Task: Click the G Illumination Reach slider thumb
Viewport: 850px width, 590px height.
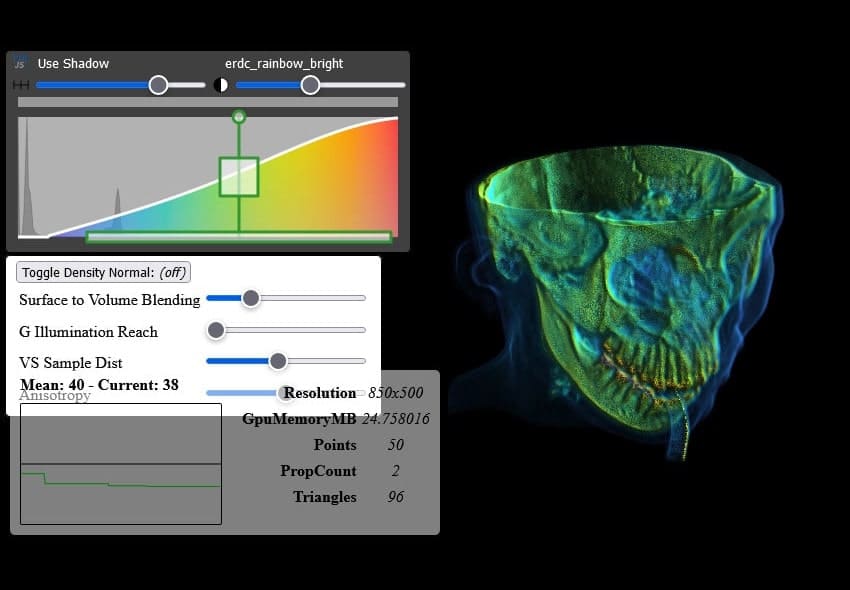Action: tap(216, 330)
